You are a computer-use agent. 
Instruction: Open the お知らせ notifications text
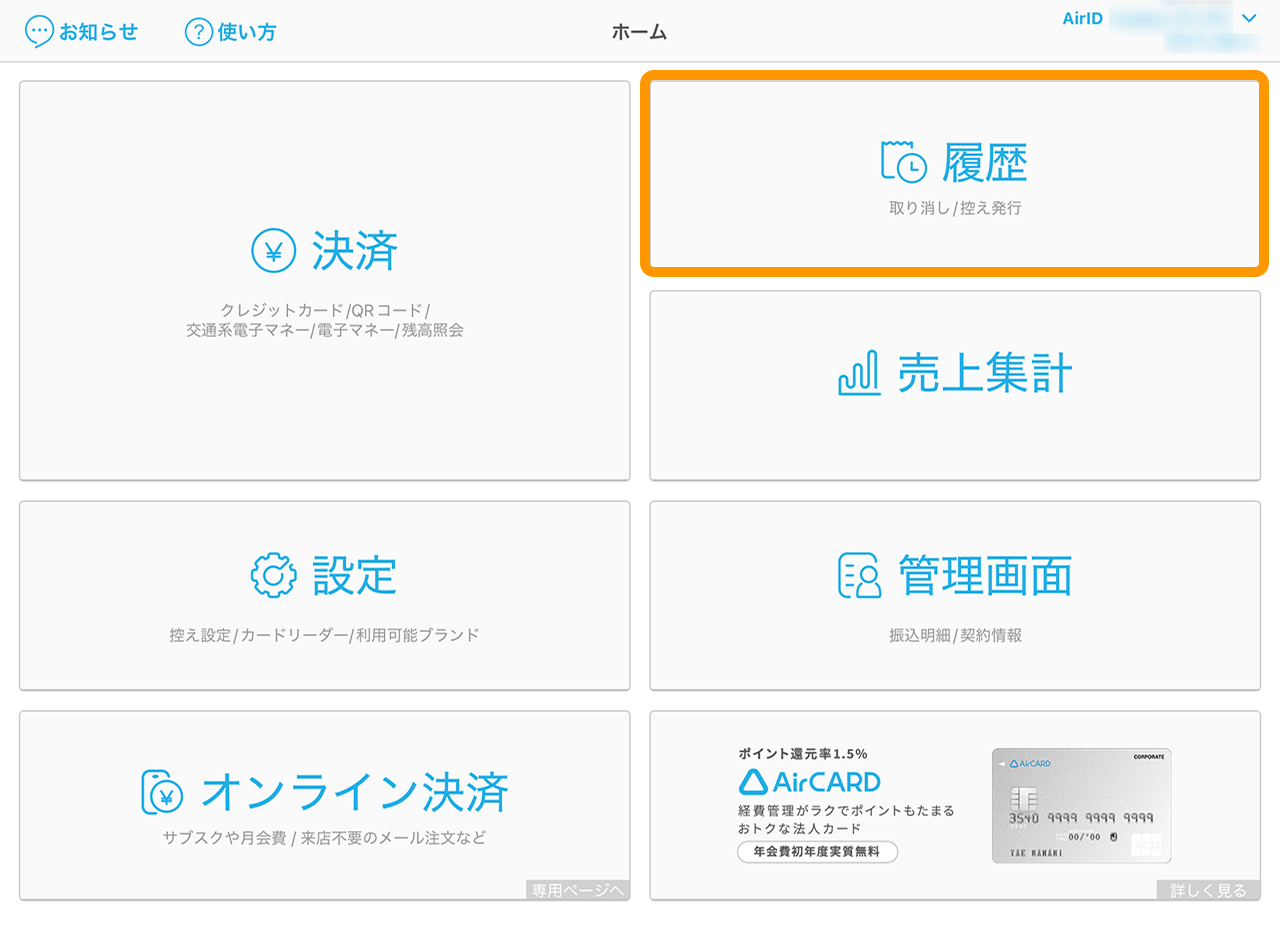[x=98, y=32]
